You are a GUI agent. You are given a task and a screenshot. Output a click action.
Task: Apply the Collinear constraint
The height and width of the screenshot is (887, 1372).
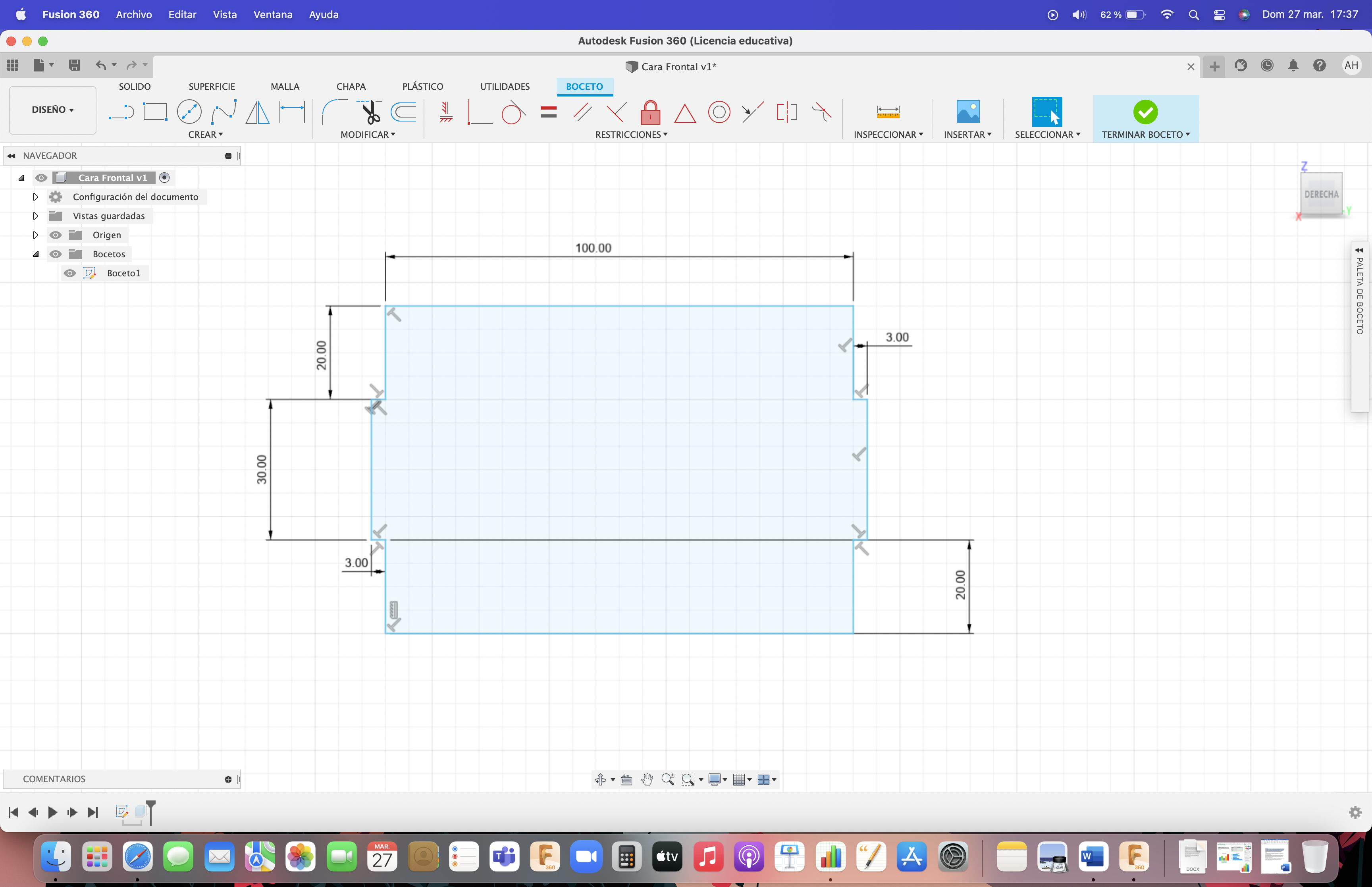(753, 112)
